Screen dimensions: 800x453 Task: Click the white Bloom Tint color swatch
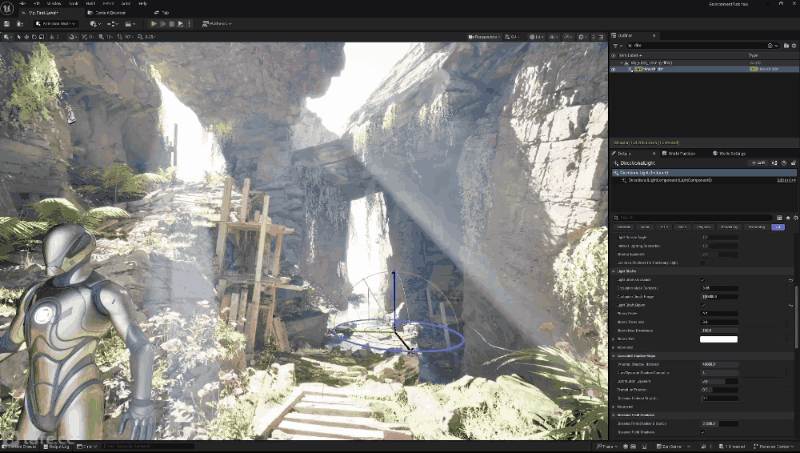[x=718, y=339]
